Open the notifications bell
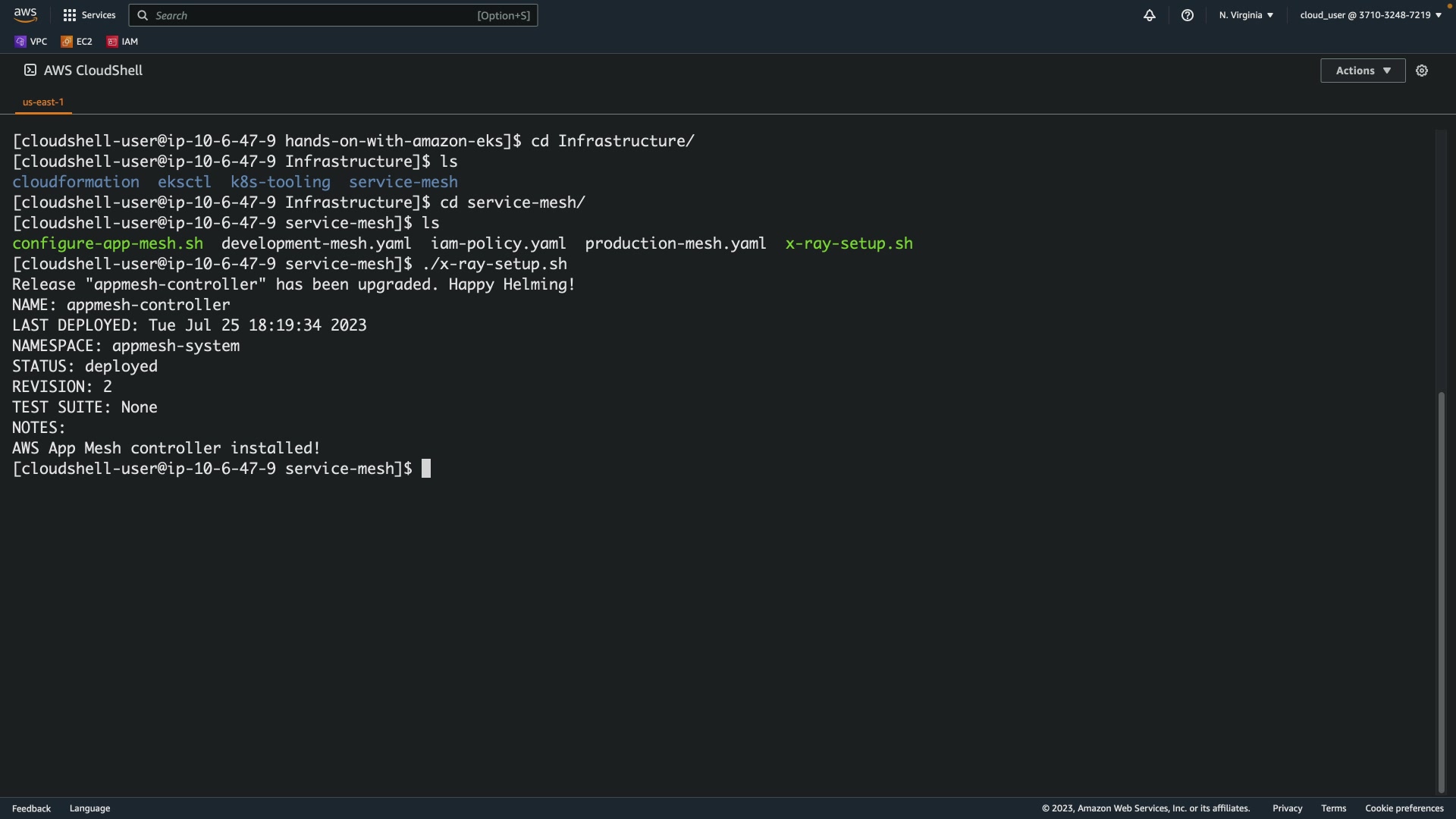The width and height of the screenshot is (1456, 819). (1149, 15)
